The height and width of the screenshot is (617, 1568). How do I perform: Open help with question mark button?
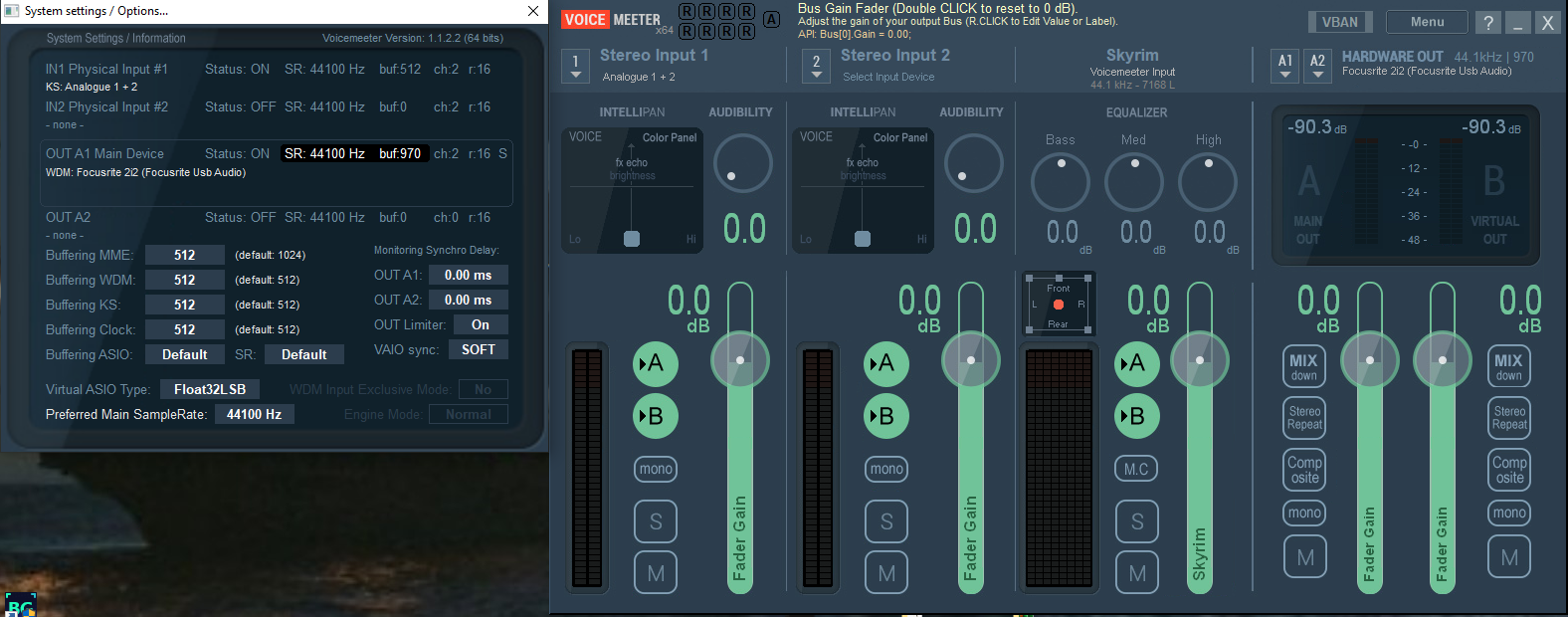click(1487, 22)
